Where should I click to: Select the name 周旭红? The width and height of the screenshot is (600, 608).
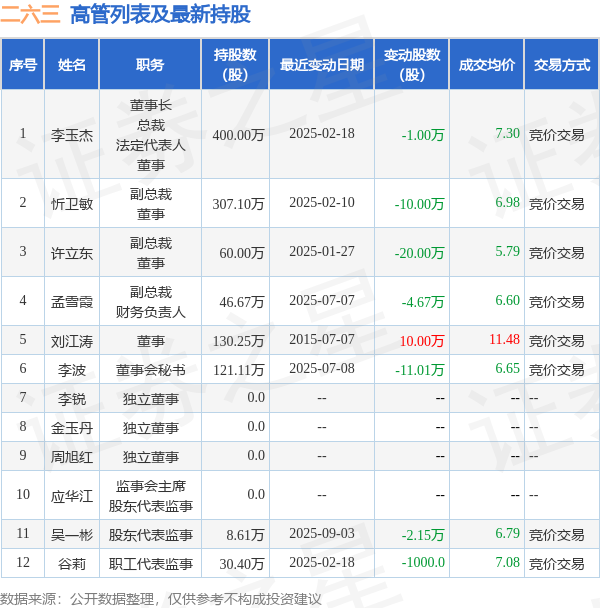click(72, 457)
